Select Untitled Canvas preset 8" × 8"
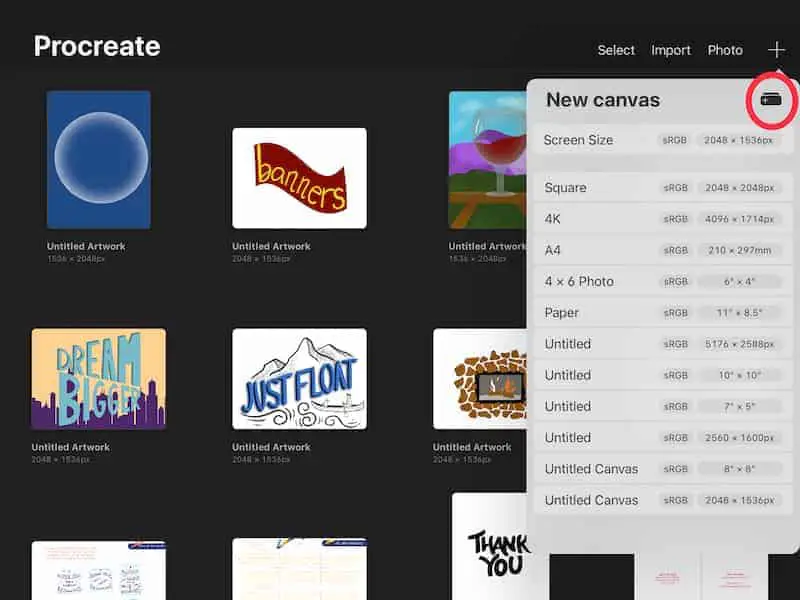Screen dimensions: 800x600 663,469
